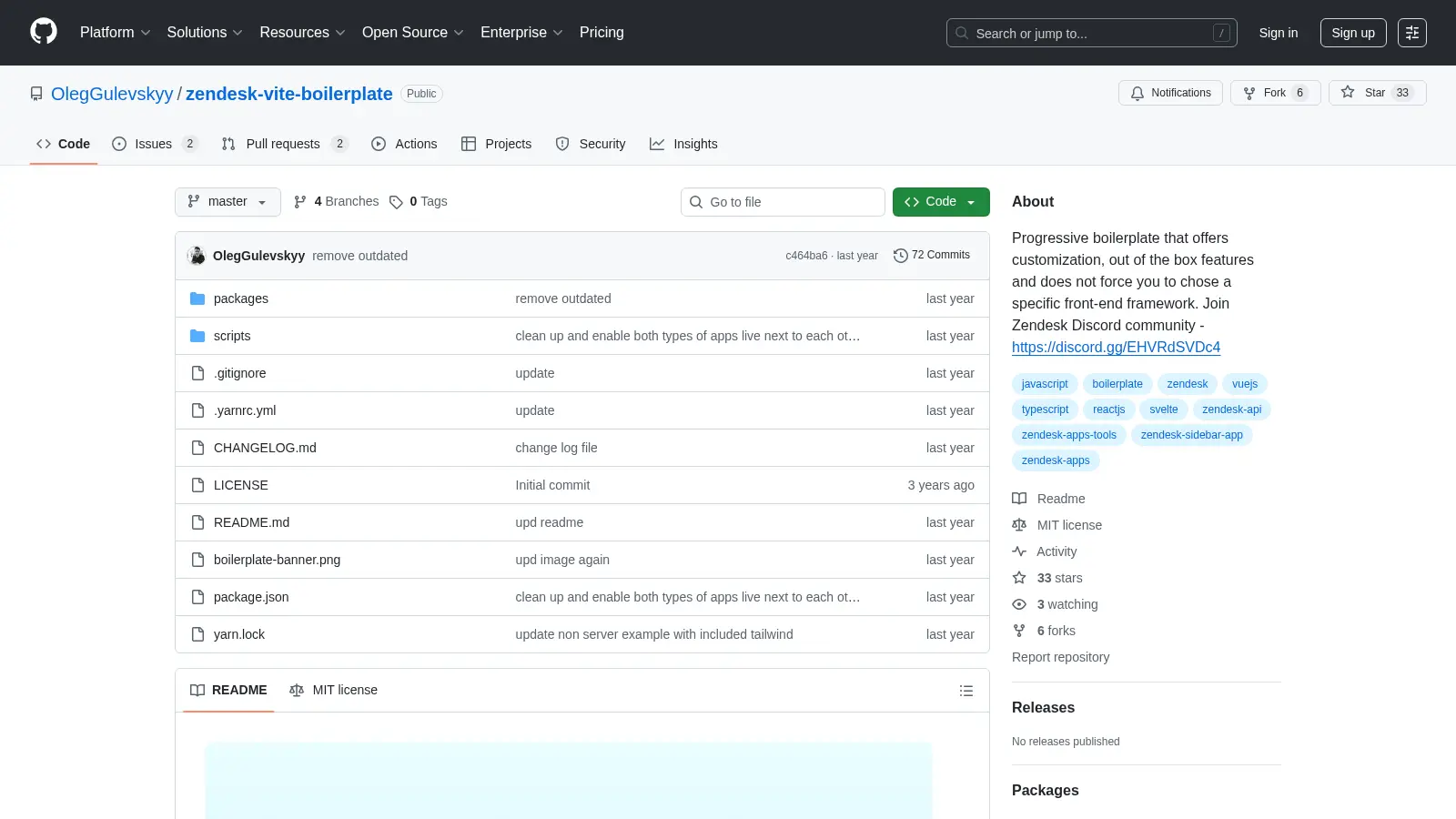Viewport: 1456px width, 819px height.
Task: Select the MIT license tab above the README
Action: pyautogui.click(x=333, y=691)
